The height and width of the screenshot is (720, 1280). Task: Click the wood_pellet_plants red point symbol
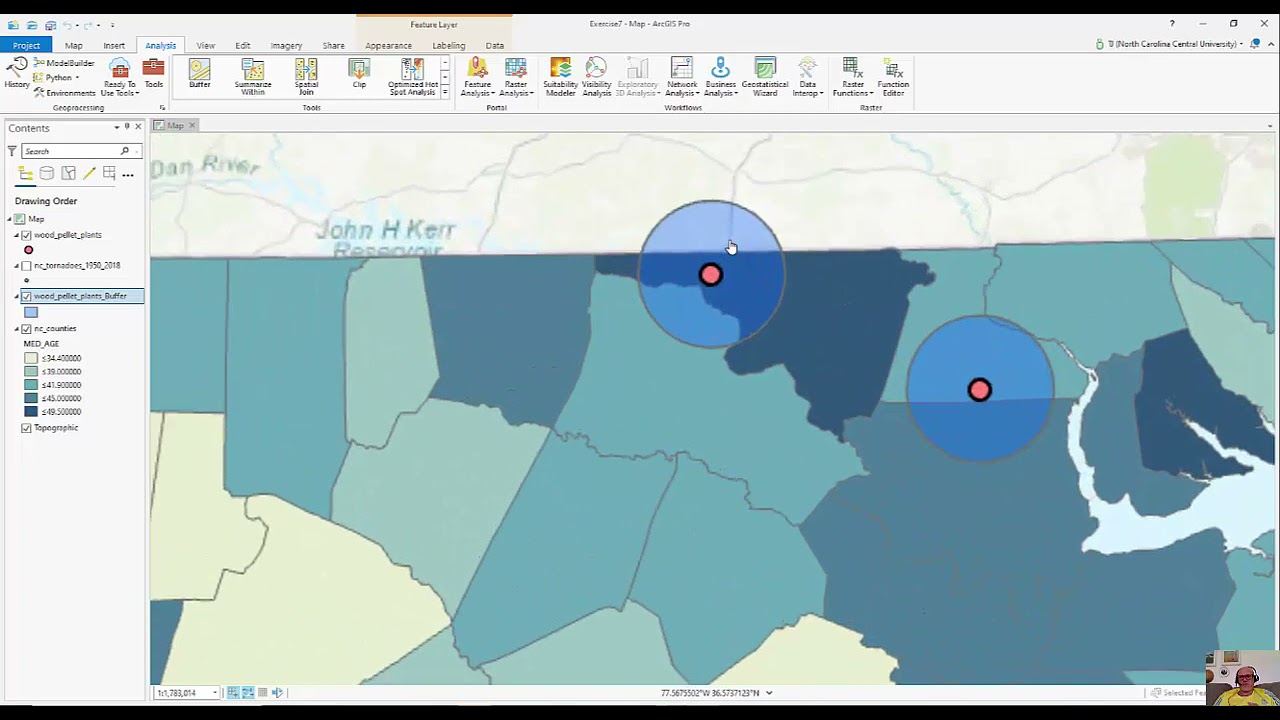coord(28,250)
